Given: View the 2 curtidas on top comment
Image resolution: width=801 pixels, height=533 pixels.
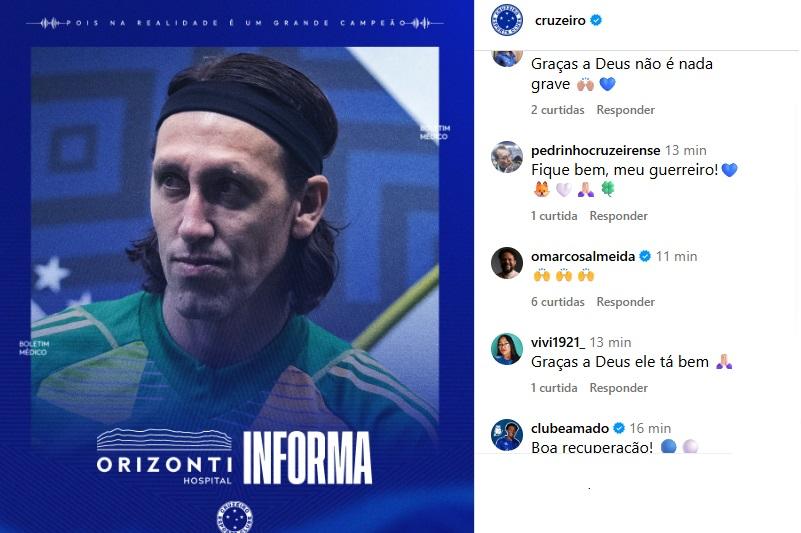Looking at the screenshot, I should tap(557, 110).
